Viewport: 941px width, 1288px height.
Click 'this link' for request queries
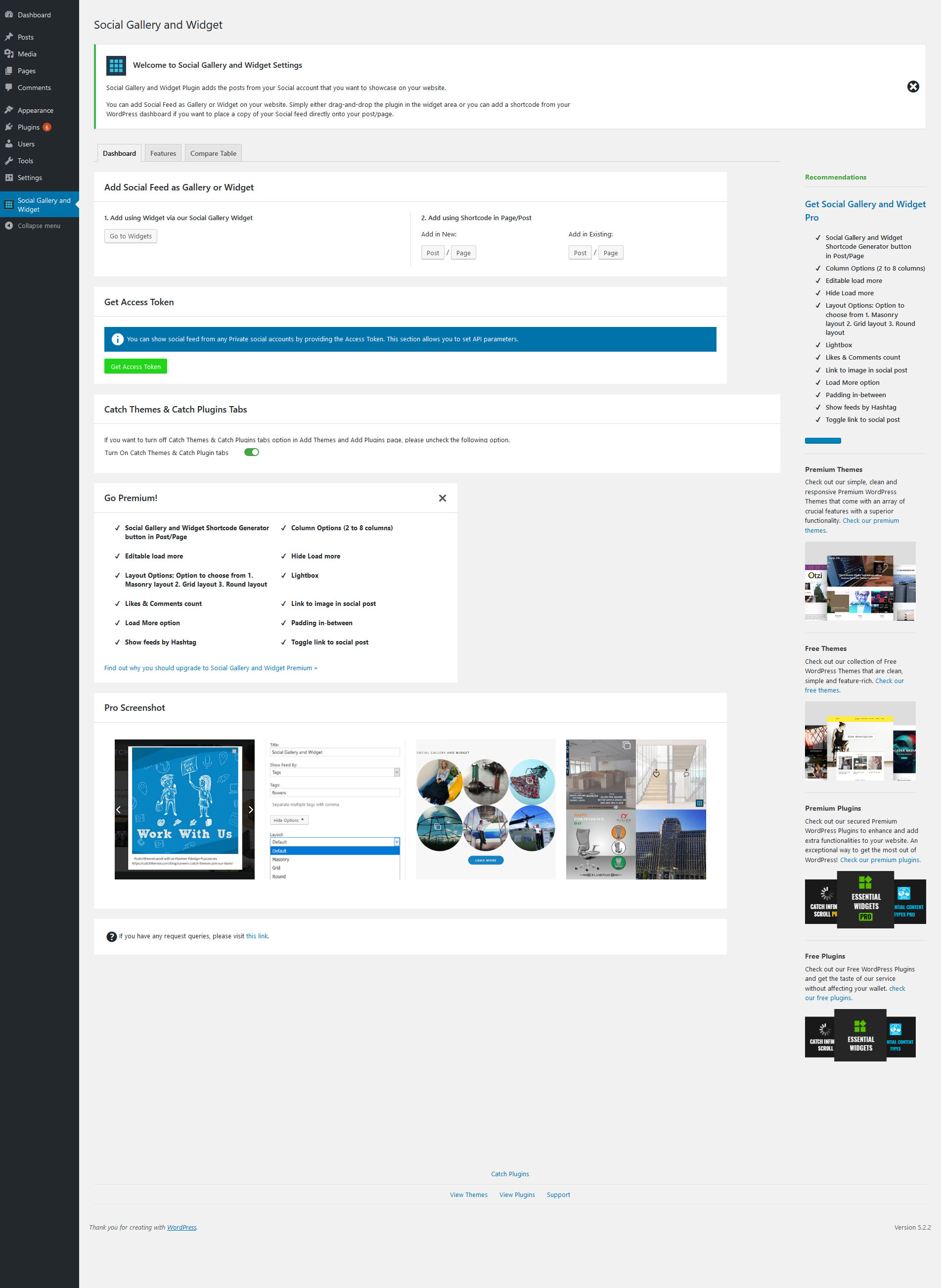(256, 936)
